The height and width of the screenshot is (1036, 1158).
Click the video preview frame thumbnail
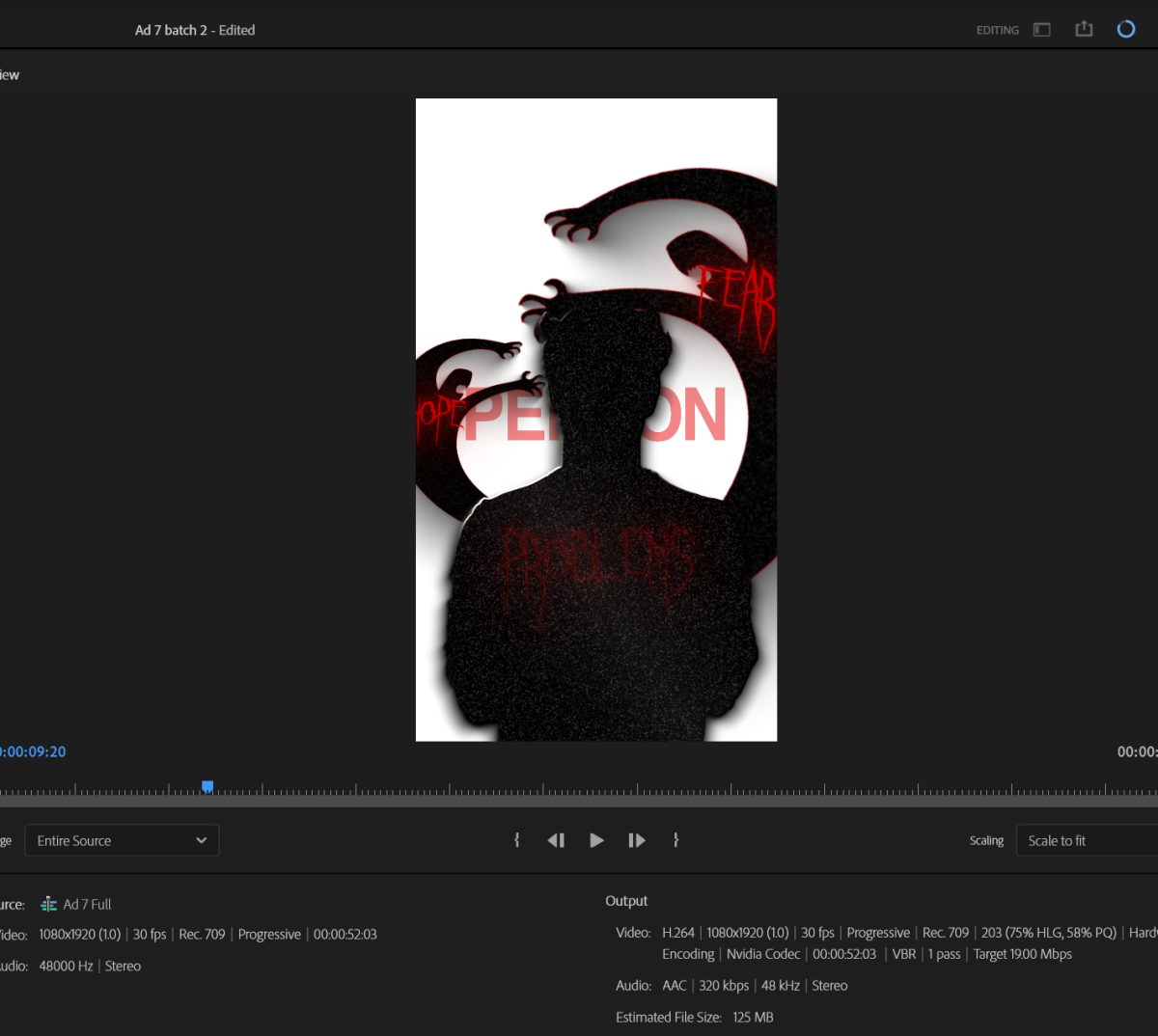595,420
